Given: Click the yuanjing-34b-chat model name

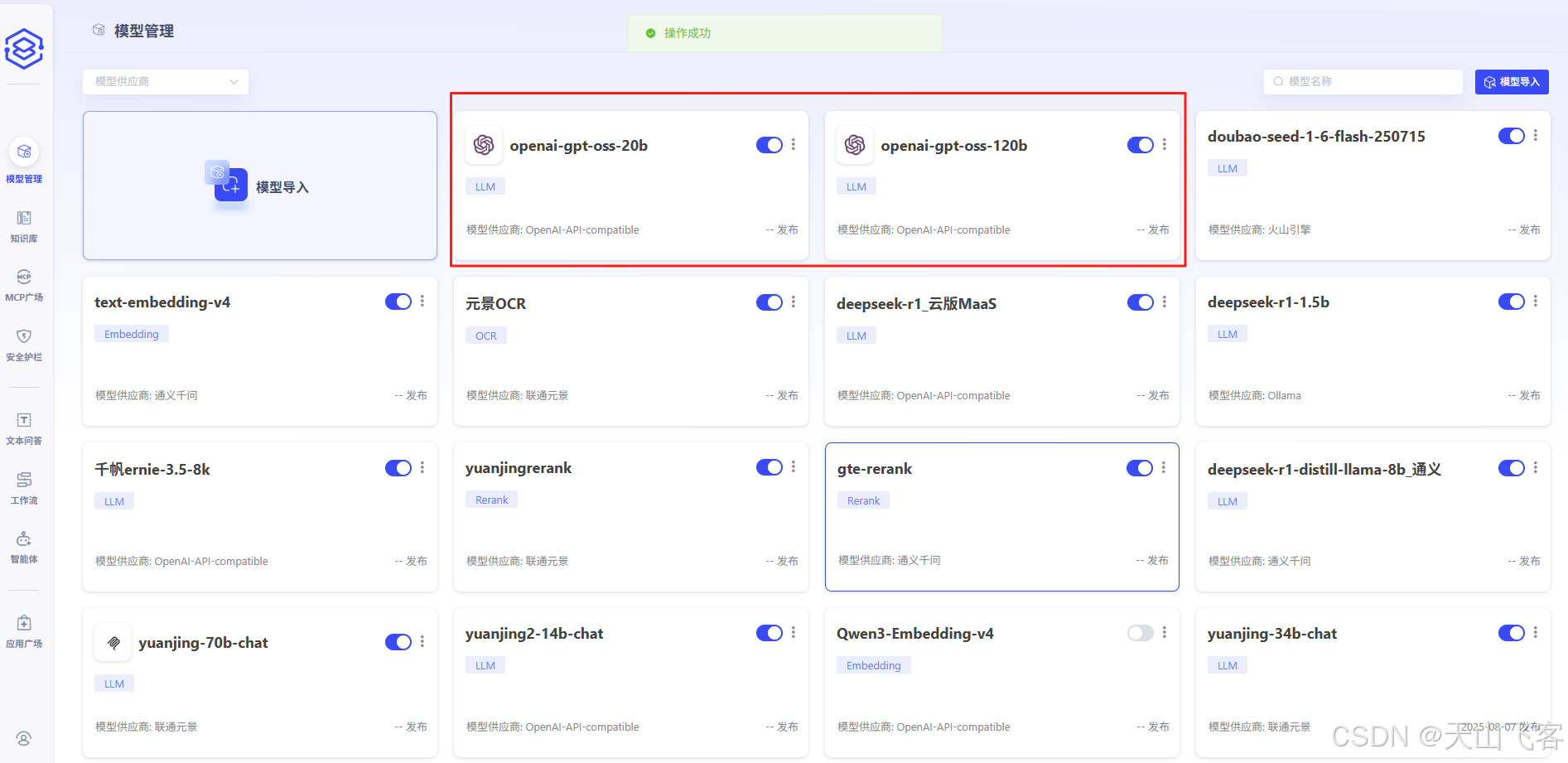Looking at the screenshot, I should coord(1272,634).
